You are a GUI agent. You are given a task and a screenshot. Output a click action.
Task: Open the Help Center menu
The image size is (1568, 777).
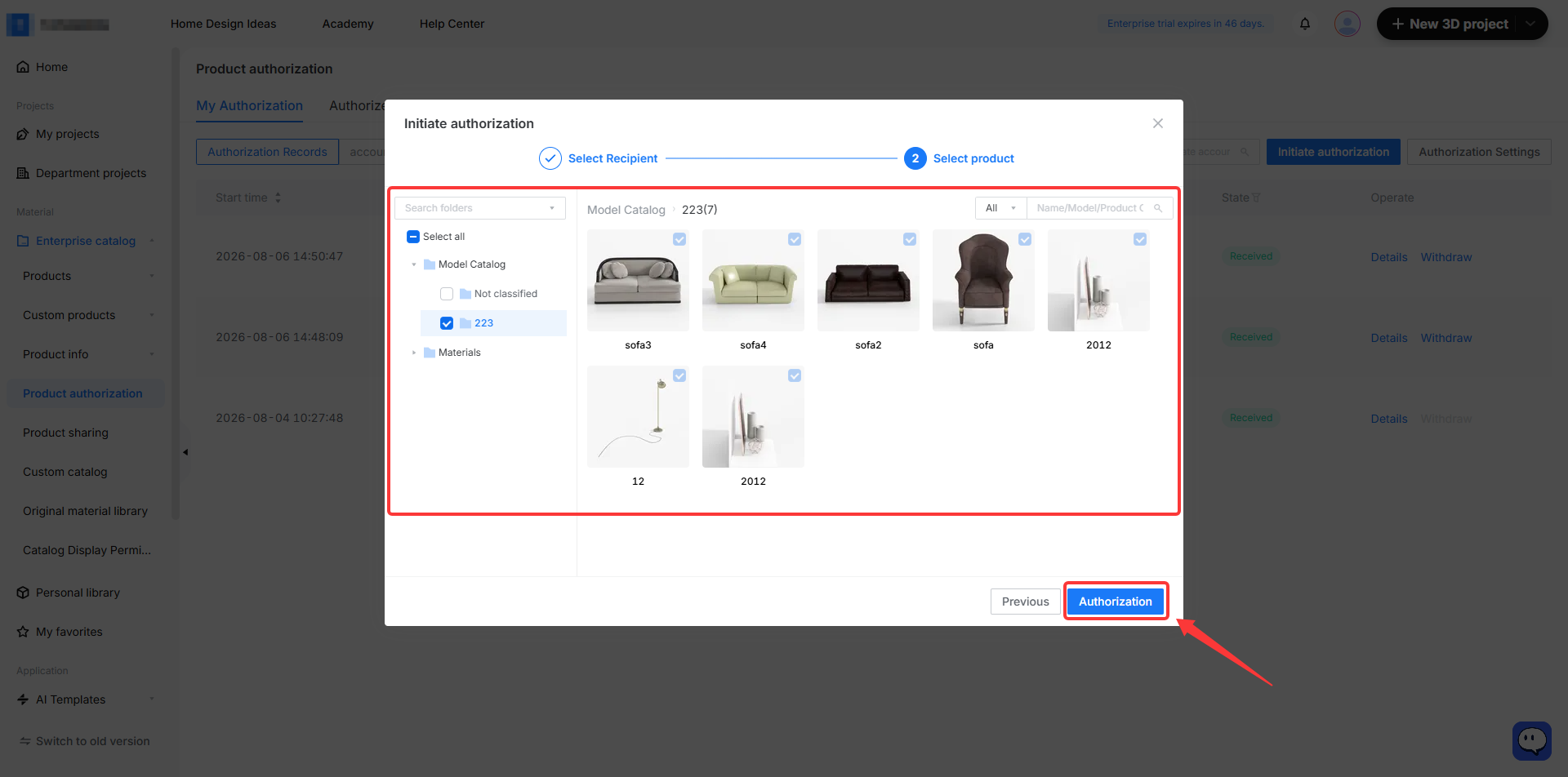point(452,24)
